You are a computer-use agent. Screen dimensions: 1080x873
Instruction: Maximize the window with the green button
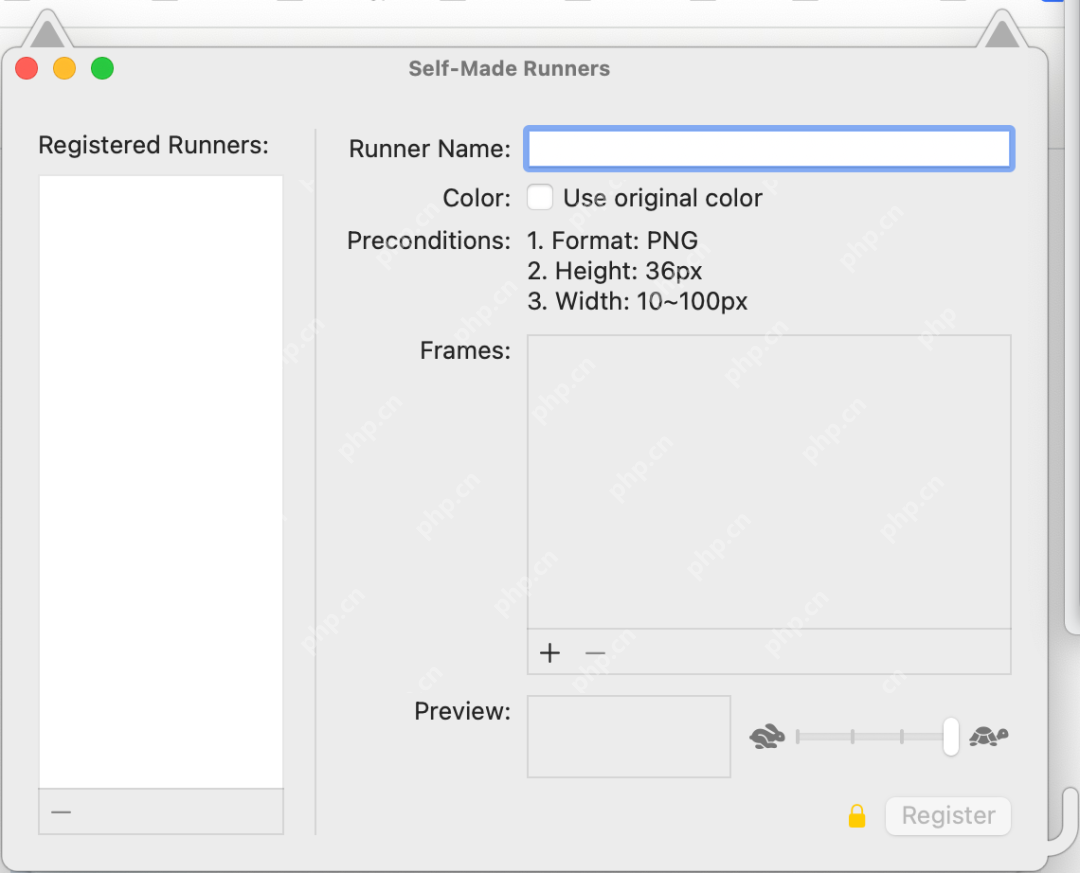(102, 69)
